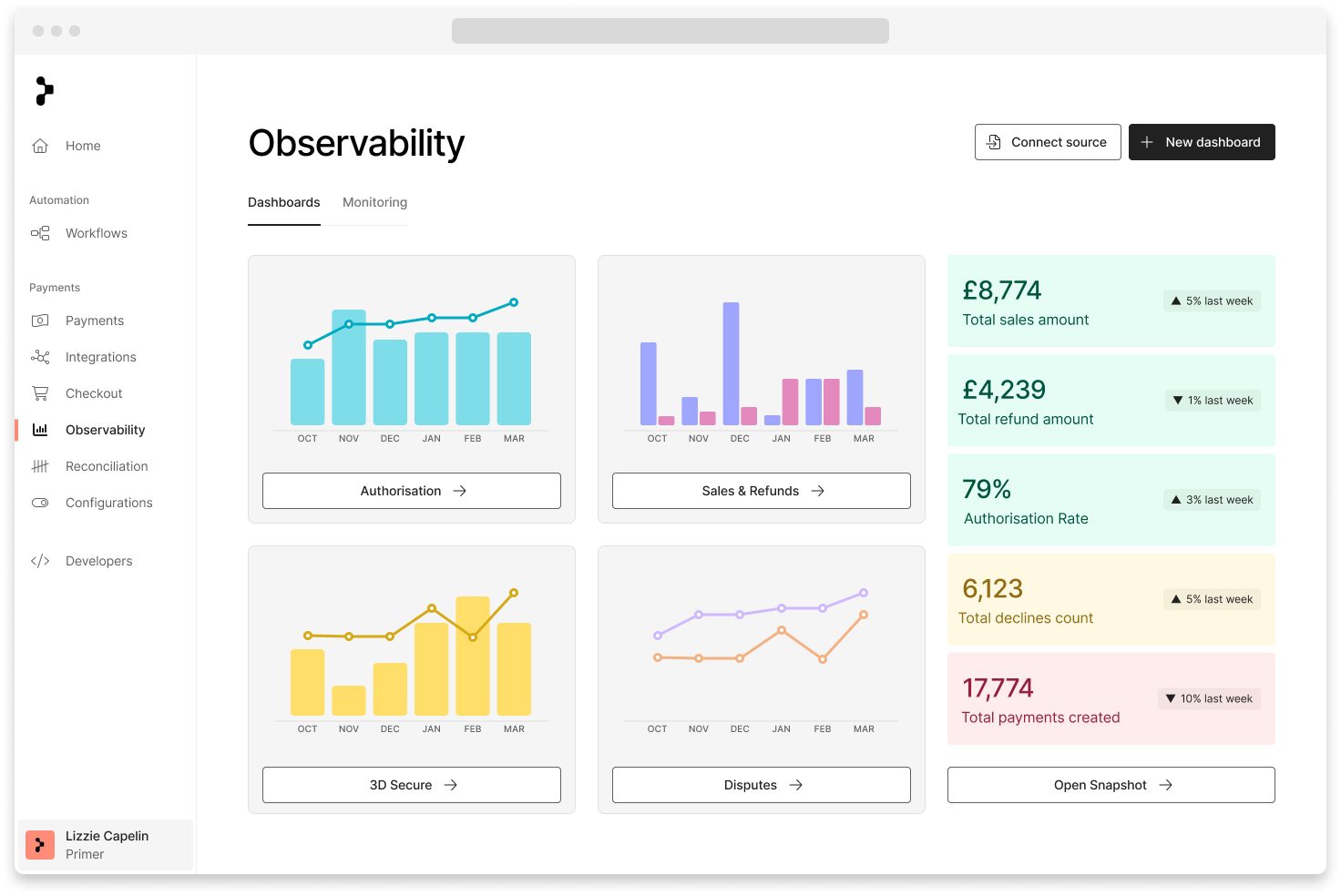Click the Total sales amount card

click(x=1111, y=301)
